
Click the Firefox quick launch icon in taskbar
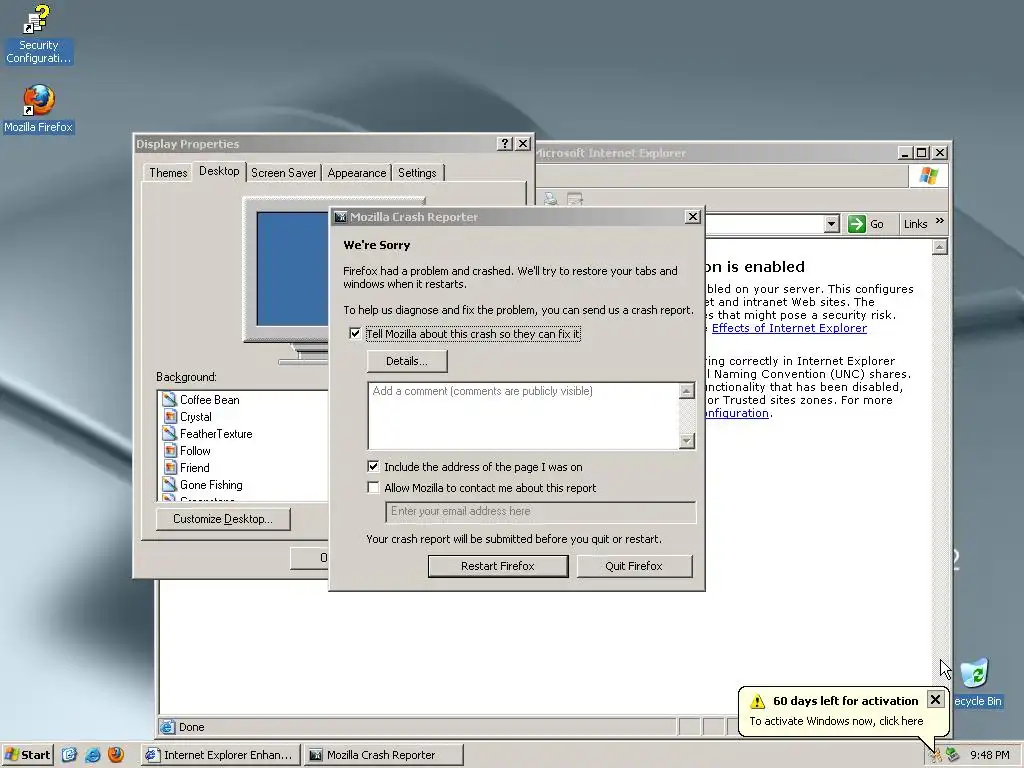116,754
